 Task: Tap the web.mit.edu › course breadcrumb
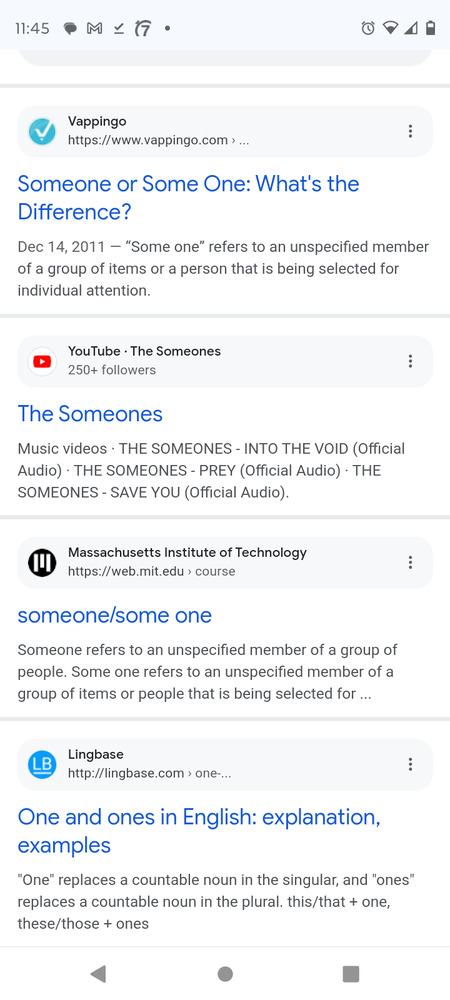[151, 571]
